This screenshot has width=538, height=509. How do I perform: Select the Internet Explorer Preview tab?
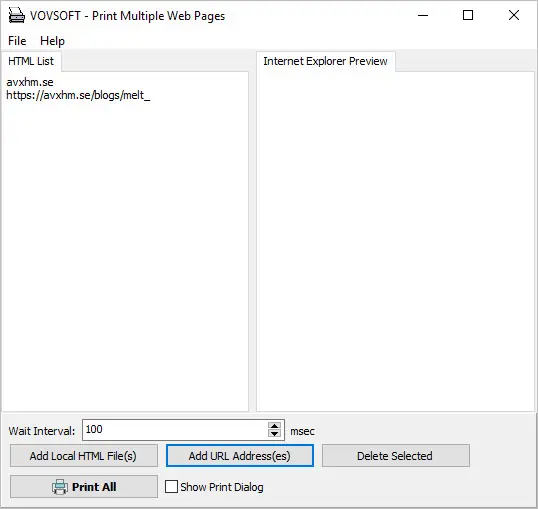pyautogui.click(x=325, y=61)
